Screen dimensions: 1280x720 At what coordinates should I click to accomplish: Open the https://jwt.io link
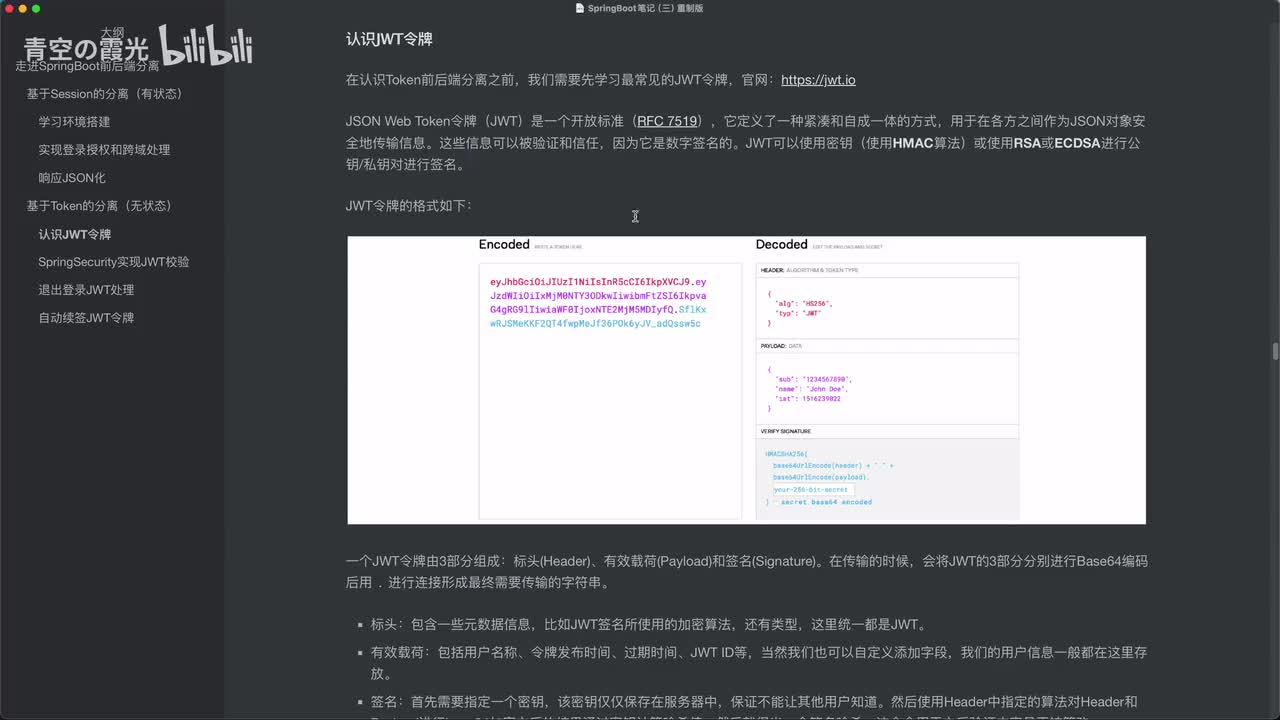click(x=818, y=80)
